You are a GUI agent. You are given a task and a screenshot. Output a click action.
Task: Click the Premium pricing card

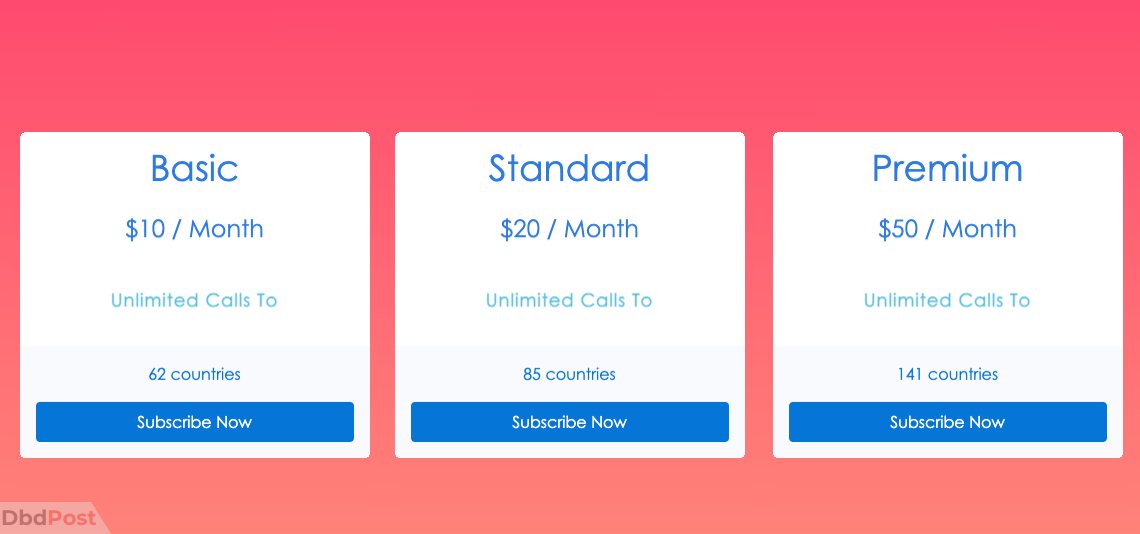[x=947, y=295]
